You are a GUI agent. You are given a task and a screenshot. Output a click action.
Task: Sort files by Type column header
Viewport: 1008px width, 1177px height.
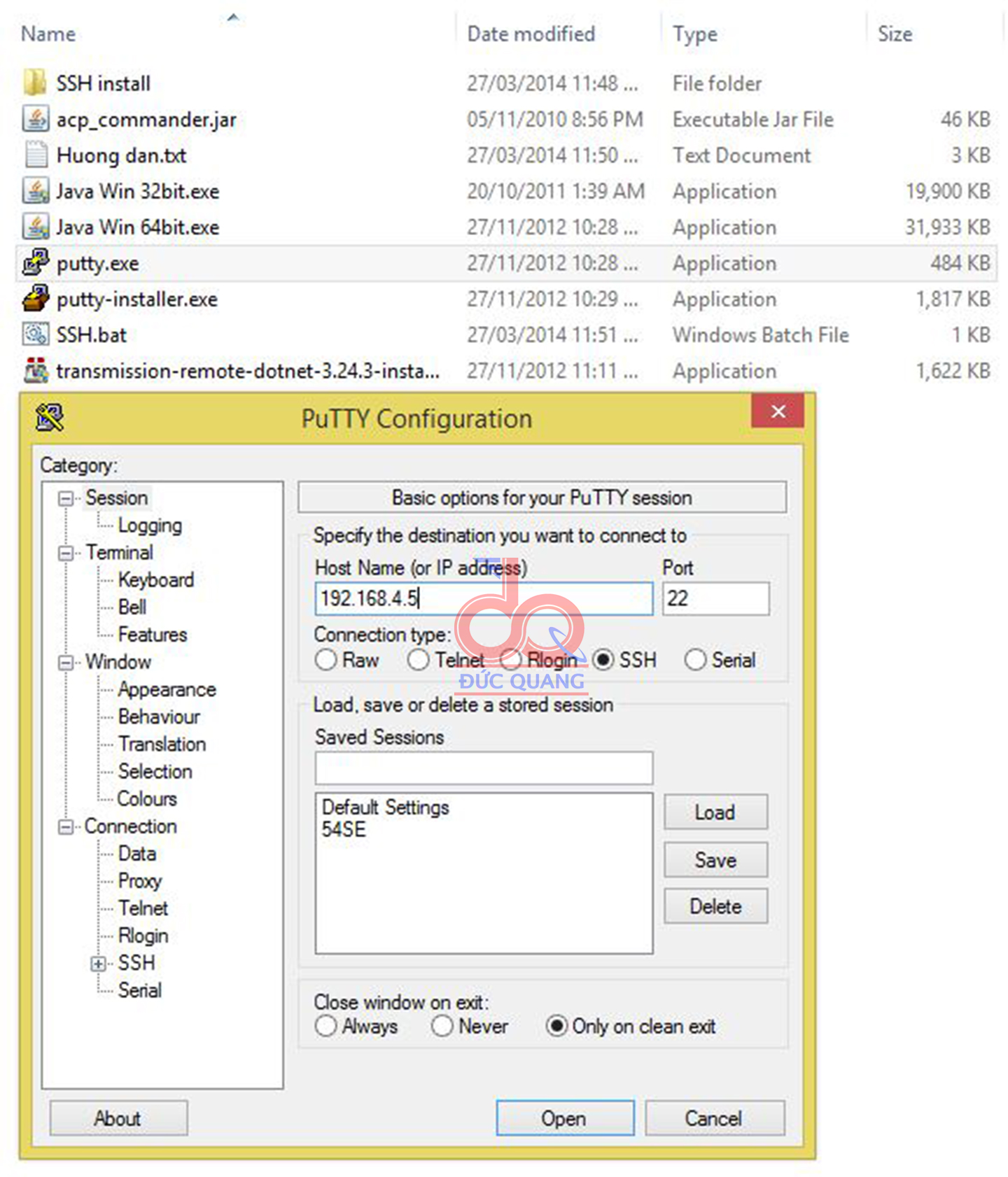coord(694,34)
